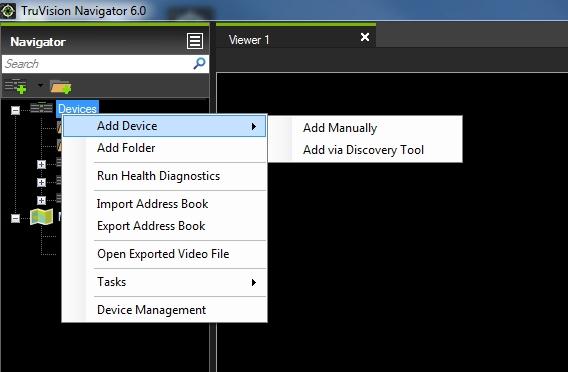
Task: Choose Add via Discovery Tool
Action: [x=365, y=150]
